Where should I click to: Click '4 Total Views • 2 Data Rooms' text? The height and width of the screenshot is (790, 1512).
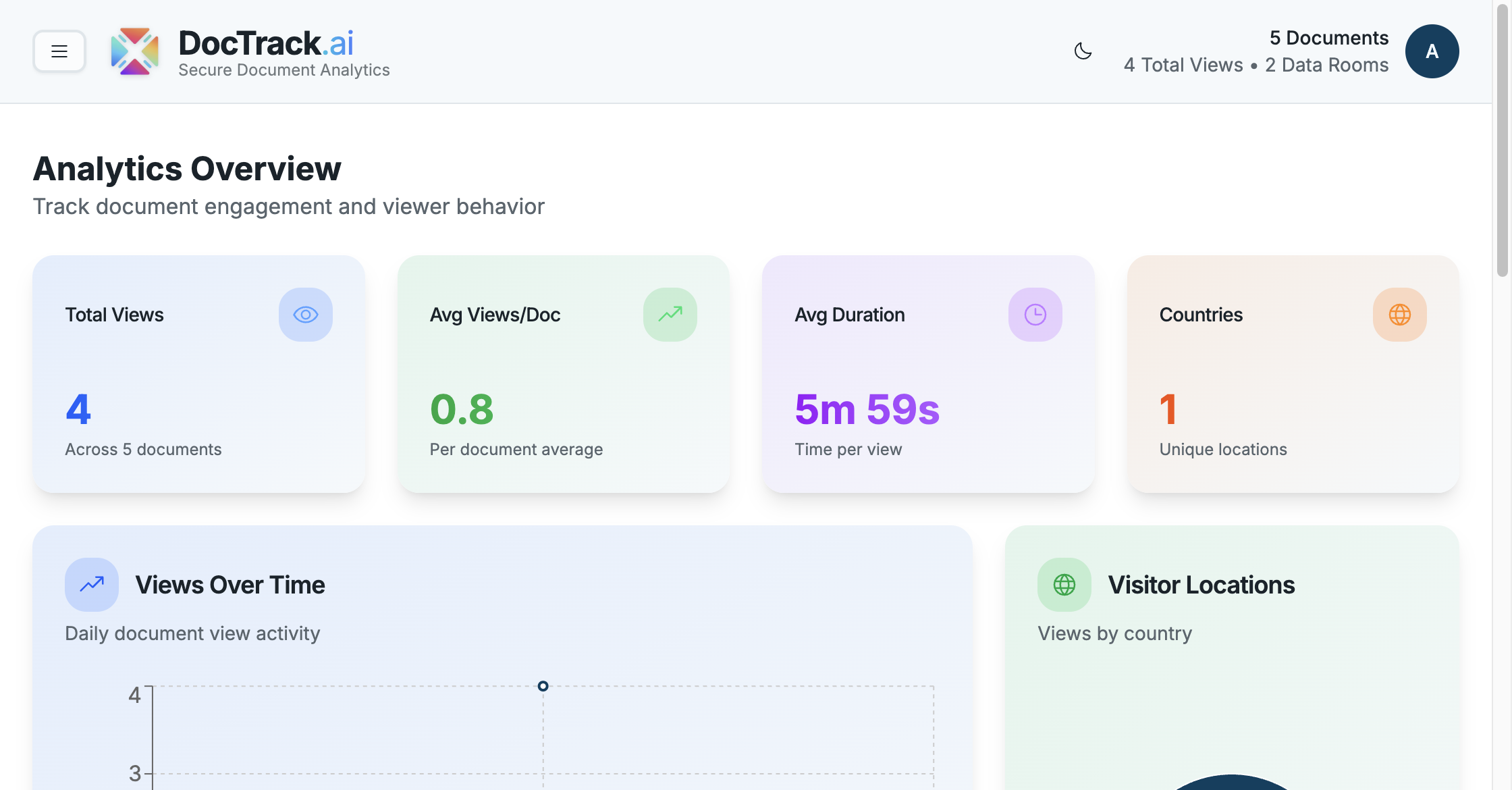pos(1256,65)
